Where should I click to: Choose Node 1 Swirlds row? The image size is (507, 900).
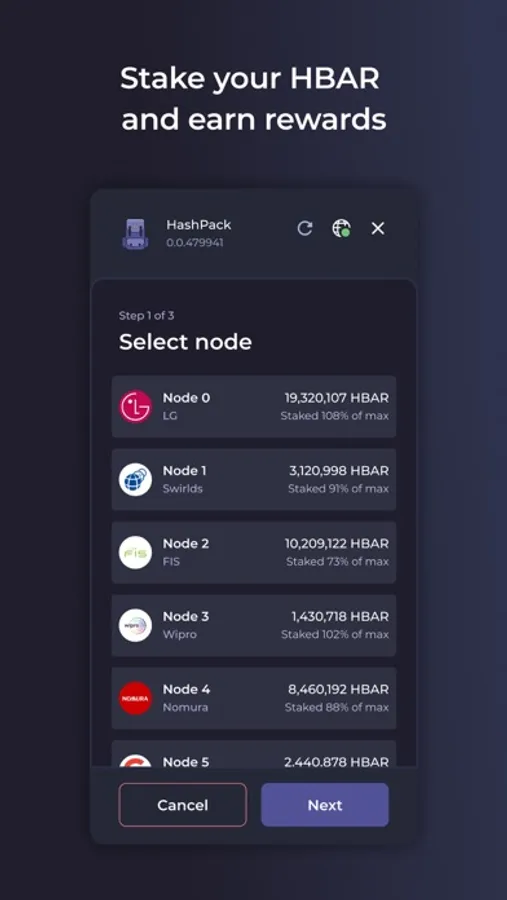click(254, 479)
